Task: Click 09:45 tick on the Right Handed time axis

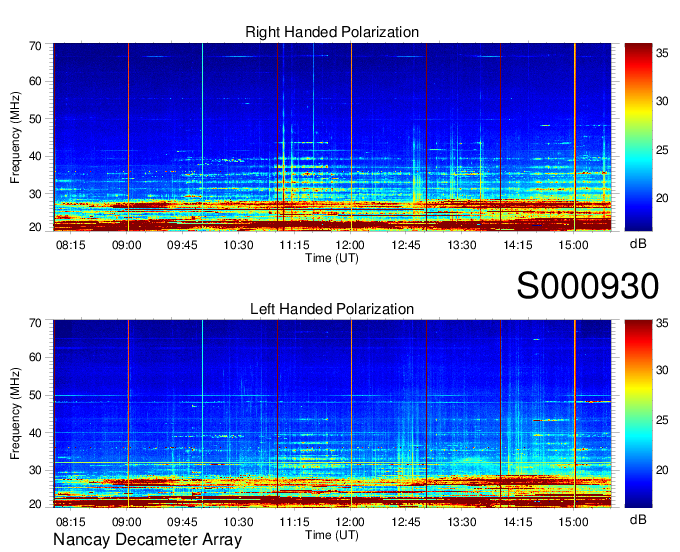Action: (182, 245)
